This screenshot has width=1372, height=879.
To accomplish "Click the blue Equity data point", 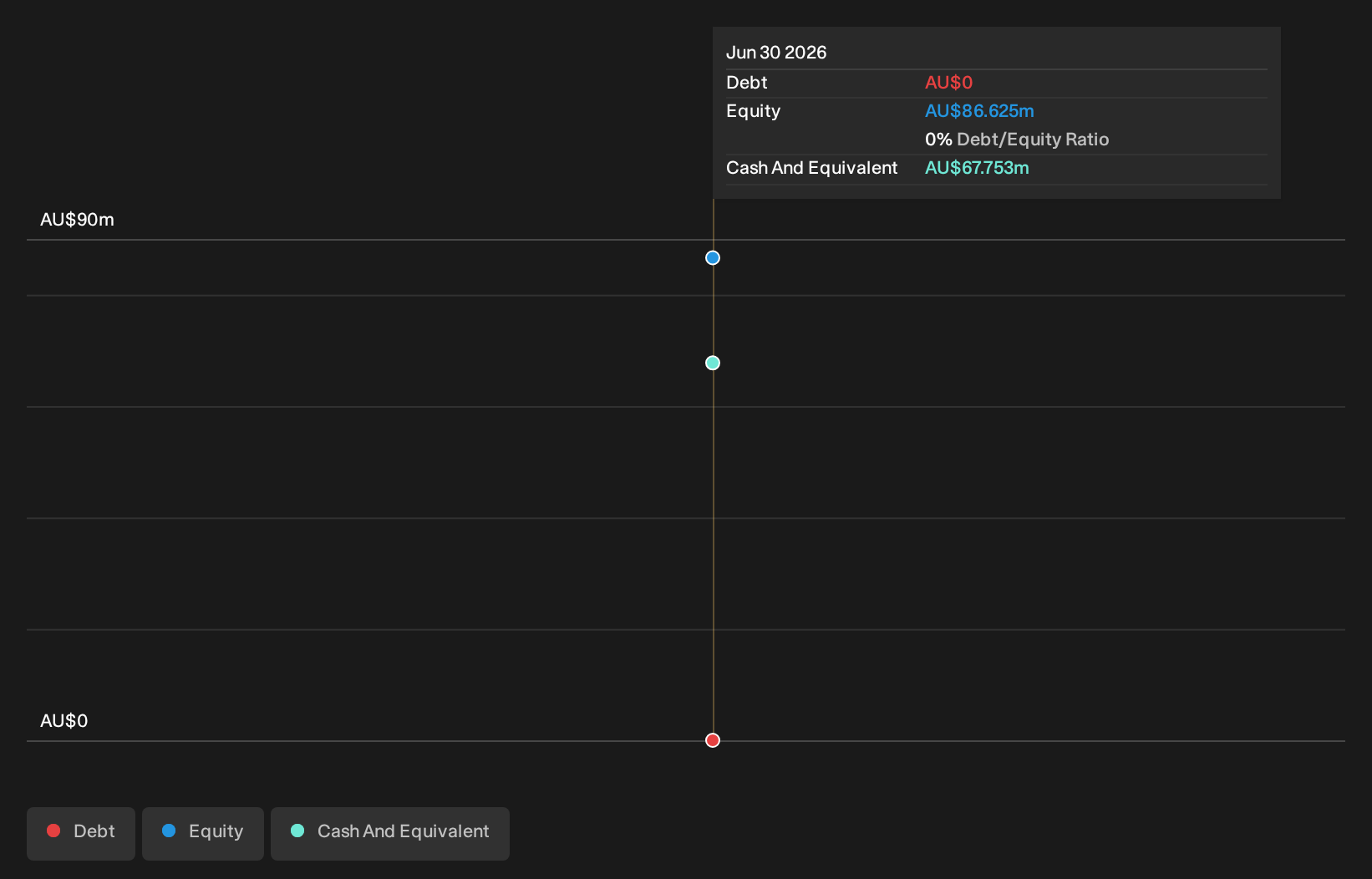I will [x=713, y=258].
